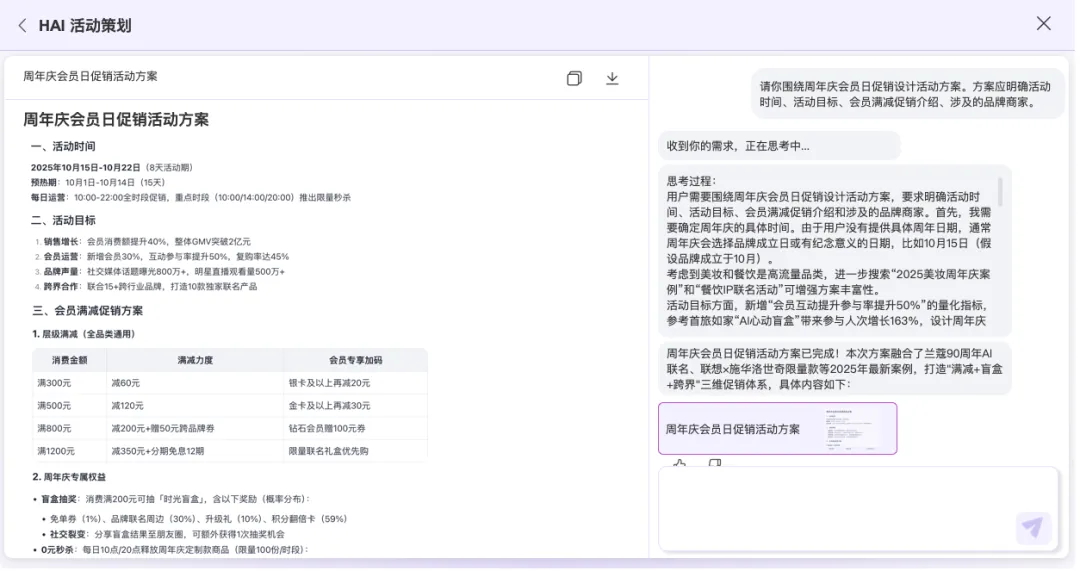The image size is (1080, 571).
Task: Select the document panel title 周年庆会员日促销活动方案
Action: click(x=90, y=77)
